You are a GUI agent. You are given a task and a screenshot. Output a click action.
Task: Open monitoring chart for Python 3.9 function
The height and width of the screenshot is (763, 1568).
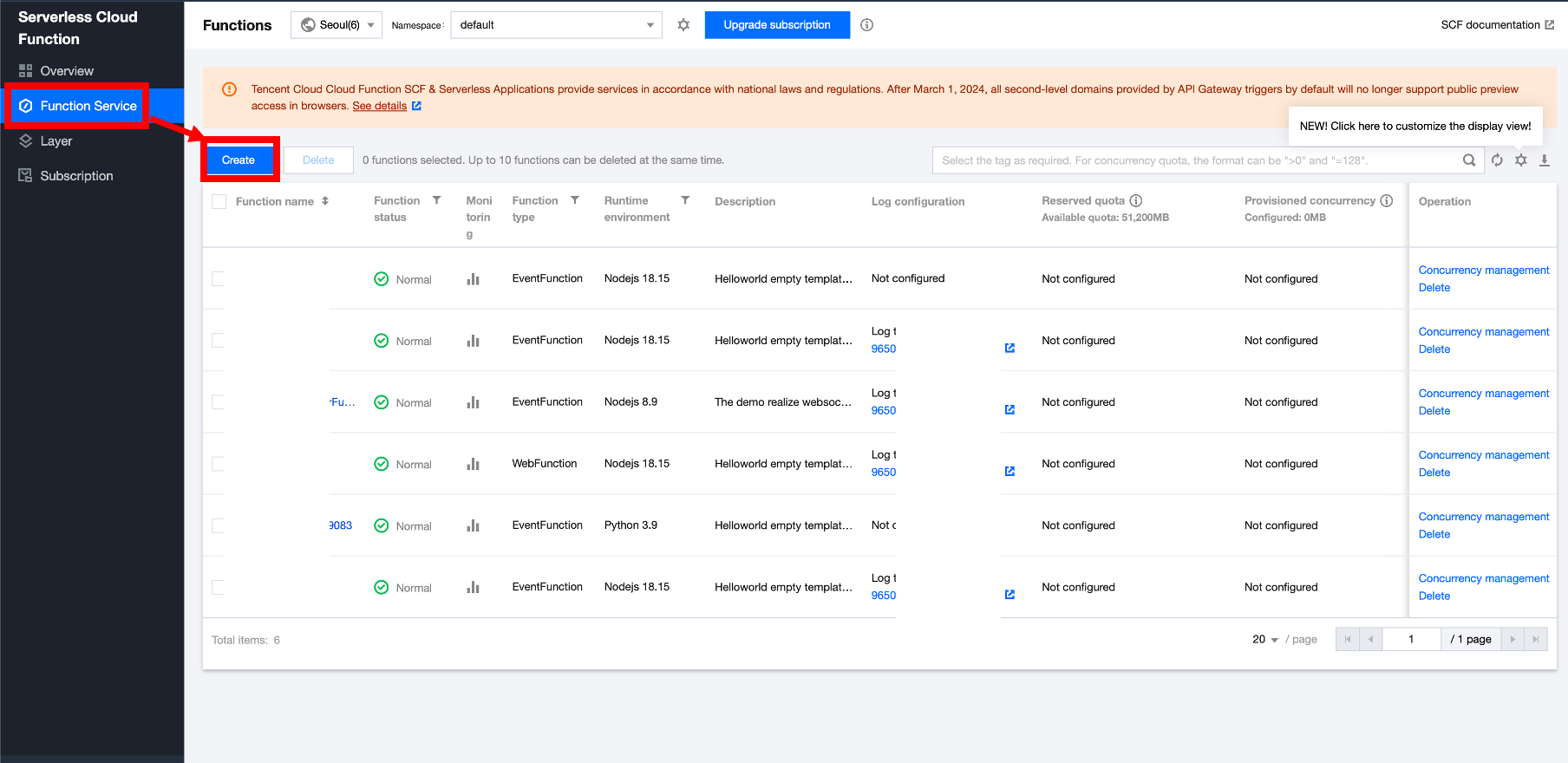(x=473, y=525)
